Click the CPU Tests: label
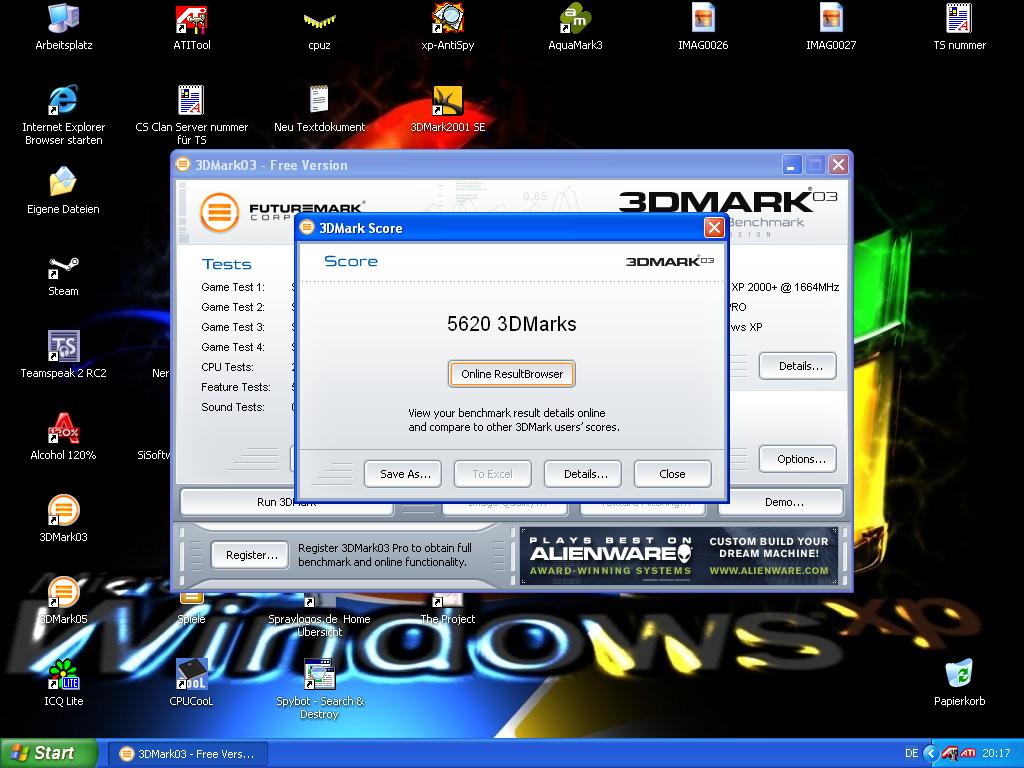This screenshot has width=1024, height=768. tap(227, 367)
